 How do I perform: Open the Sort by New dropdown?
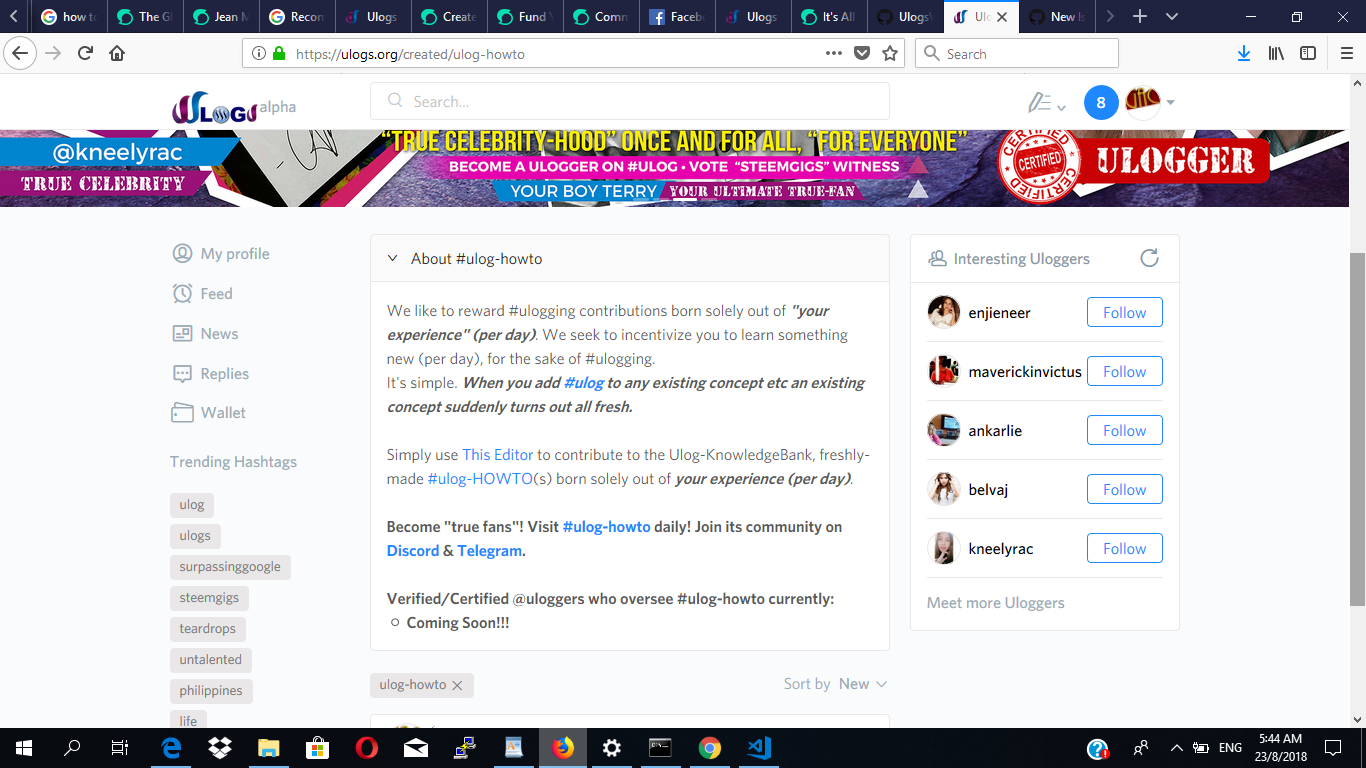(x=863, y=684)
